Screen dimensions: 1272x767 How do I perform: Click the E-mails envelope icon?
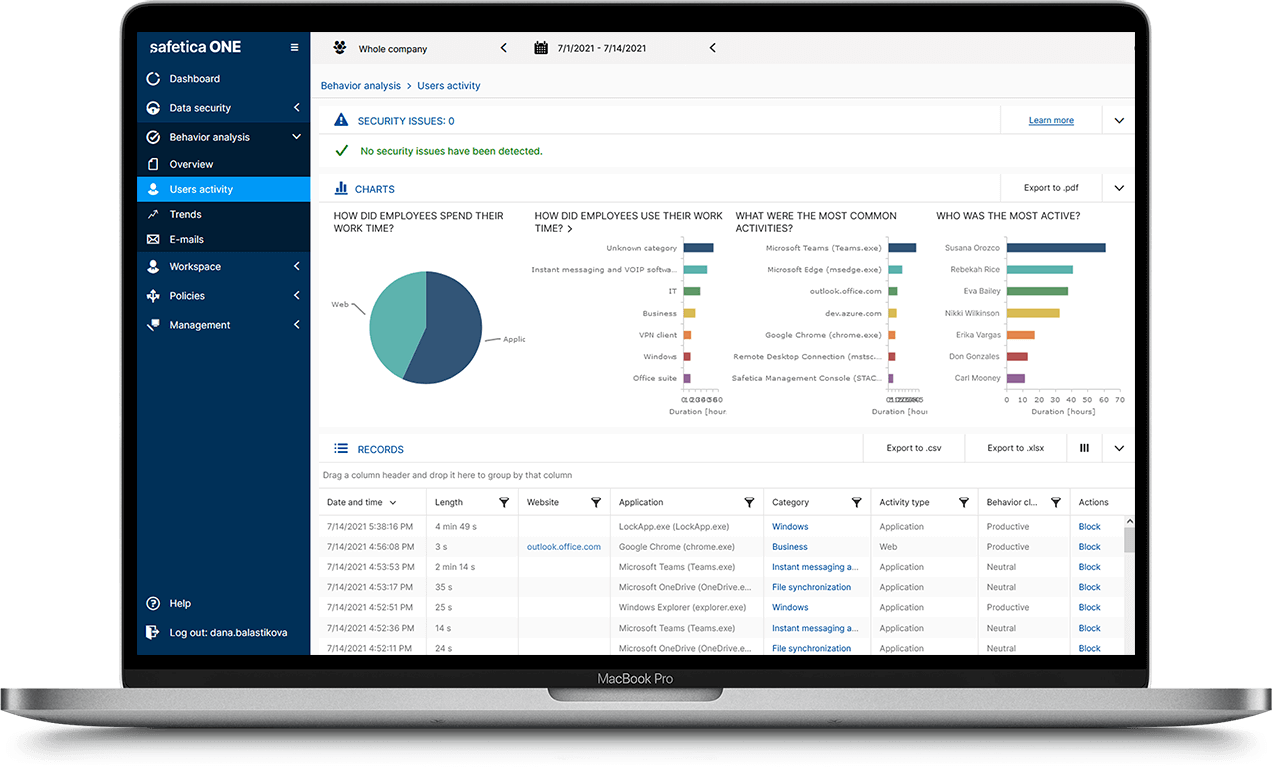tap(153, 239)
